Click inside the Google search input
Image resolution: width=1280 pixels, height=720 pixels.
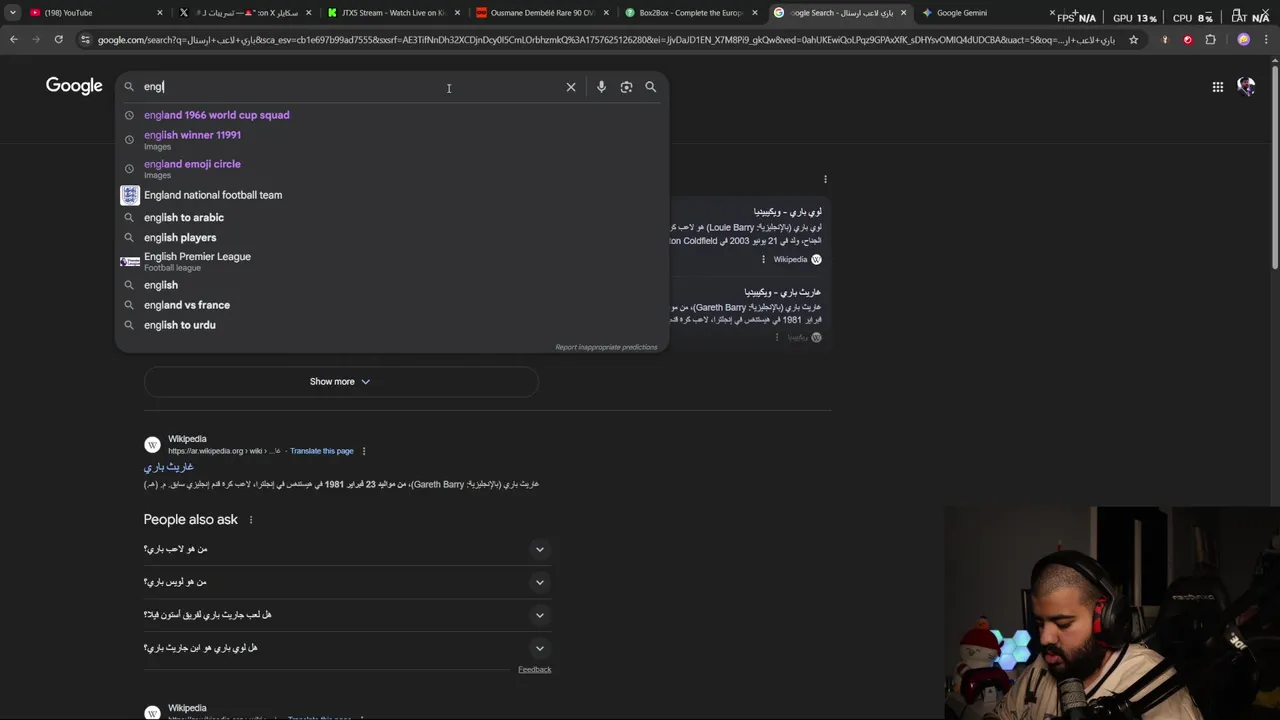(350, 87)
